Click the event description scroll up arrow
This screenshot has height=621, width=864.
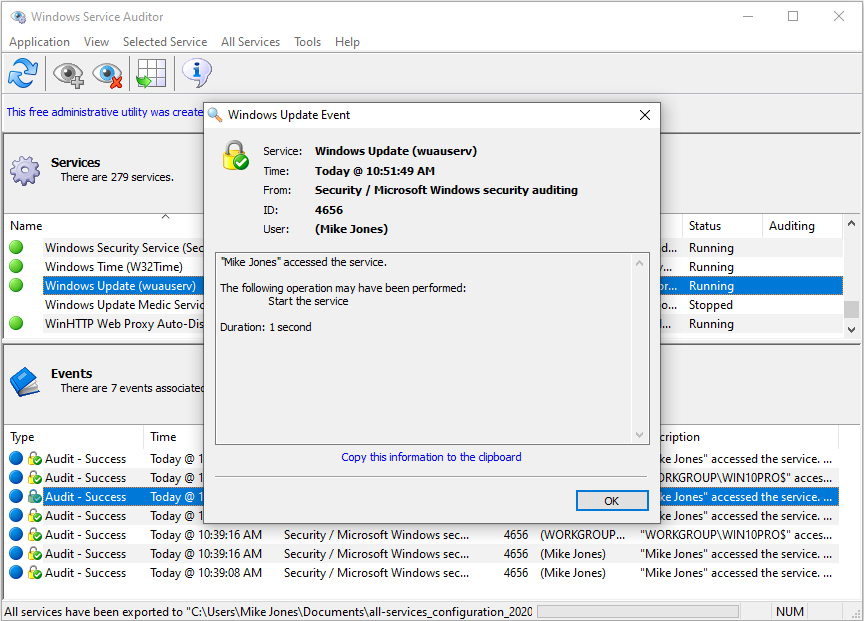point(639,263)
